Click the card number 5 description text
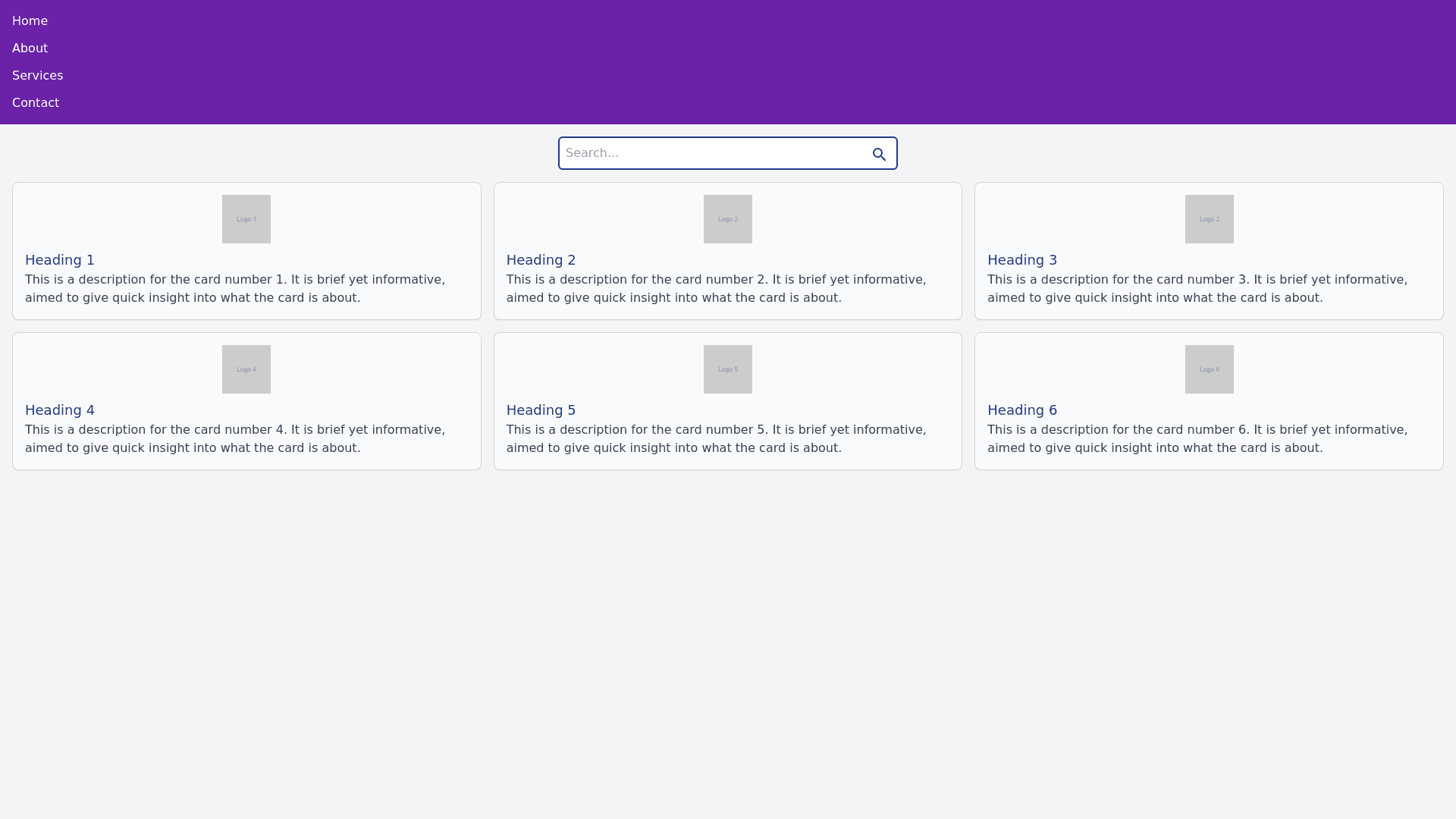 716,439
